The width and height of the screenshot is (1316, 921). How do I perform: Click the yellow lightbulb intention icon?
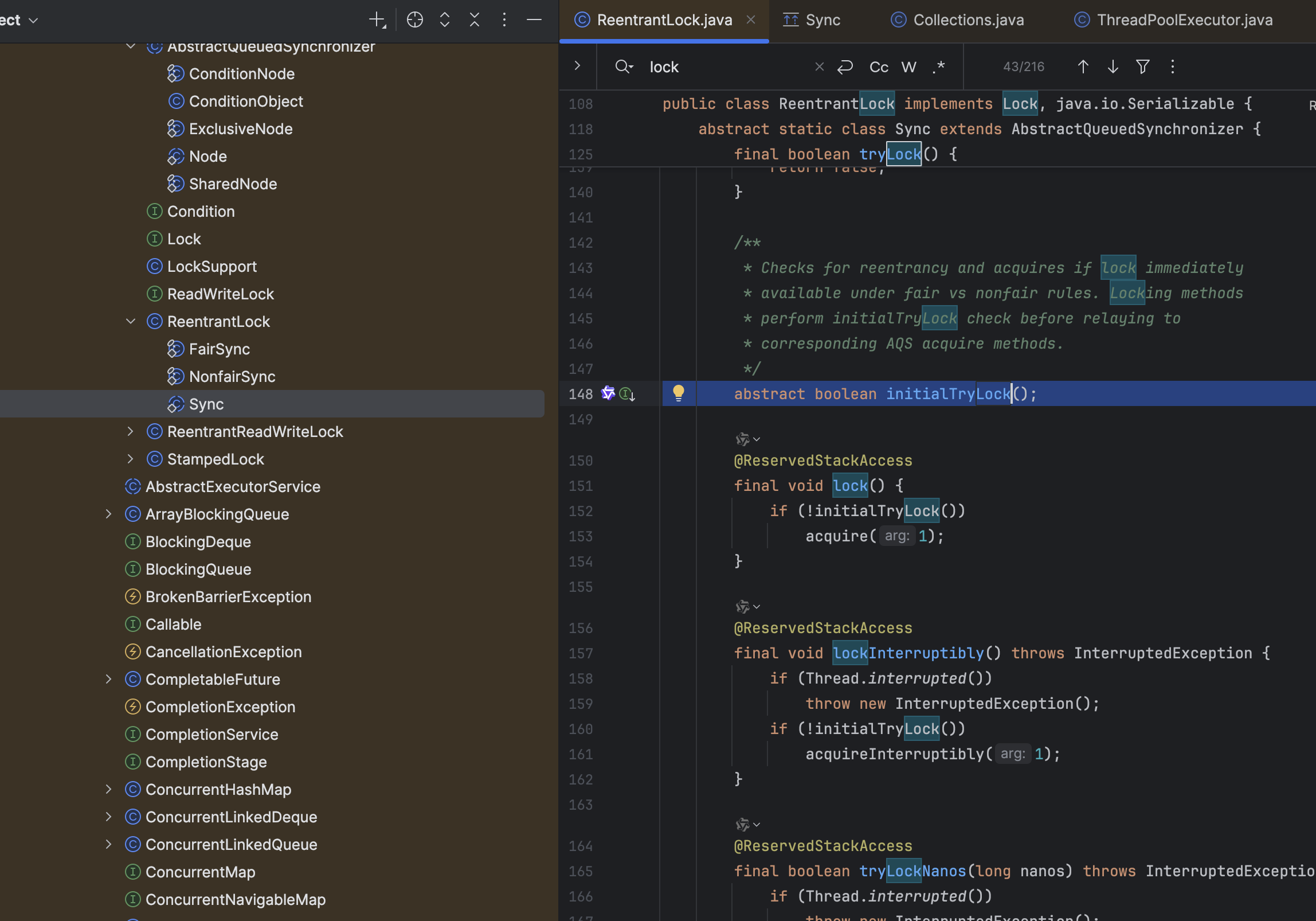[678, 393]
